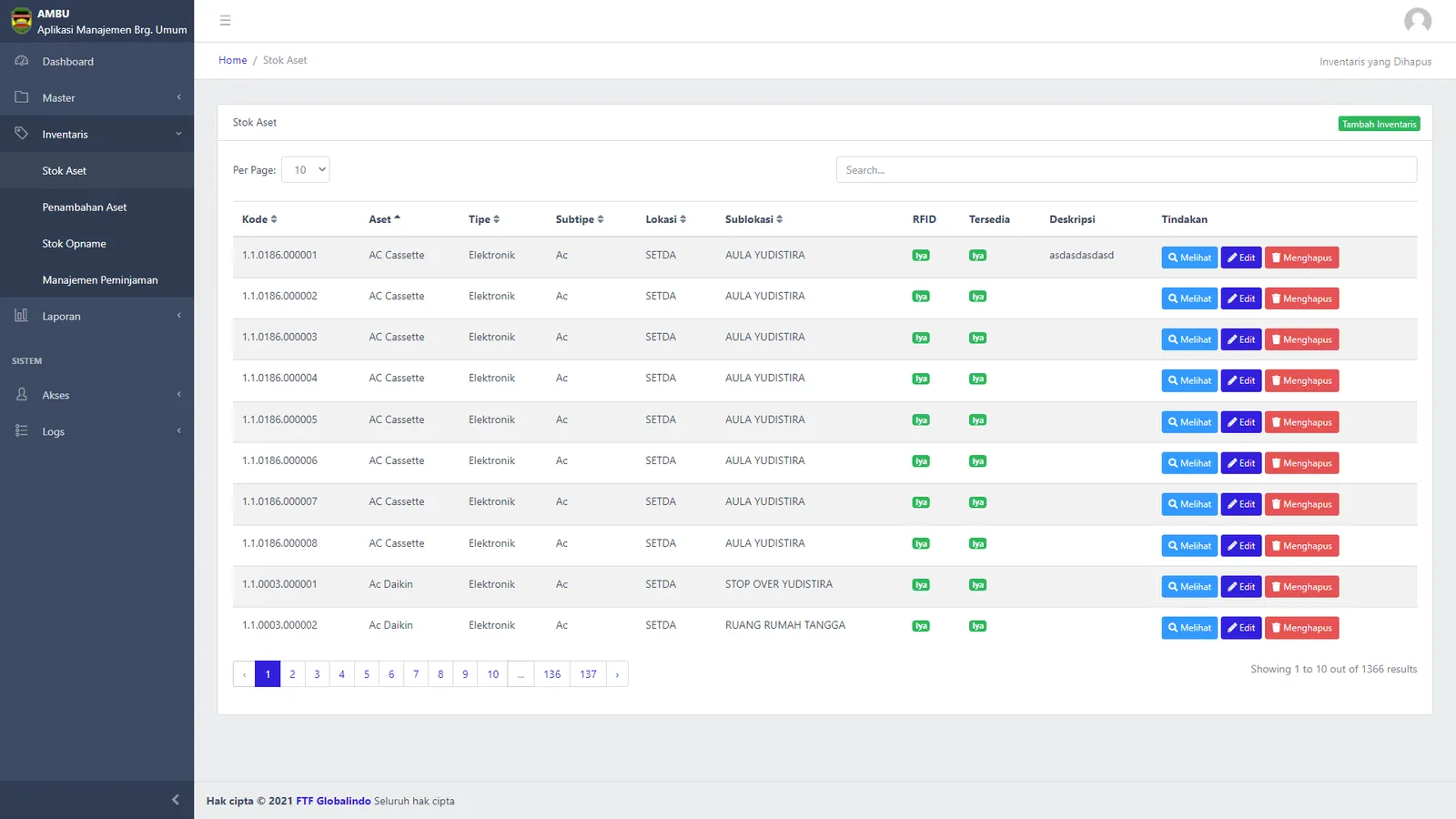This screenshot has height=819, width=1456.
Task: Open Stok Opname menu item
Action: tap(96, 243)
